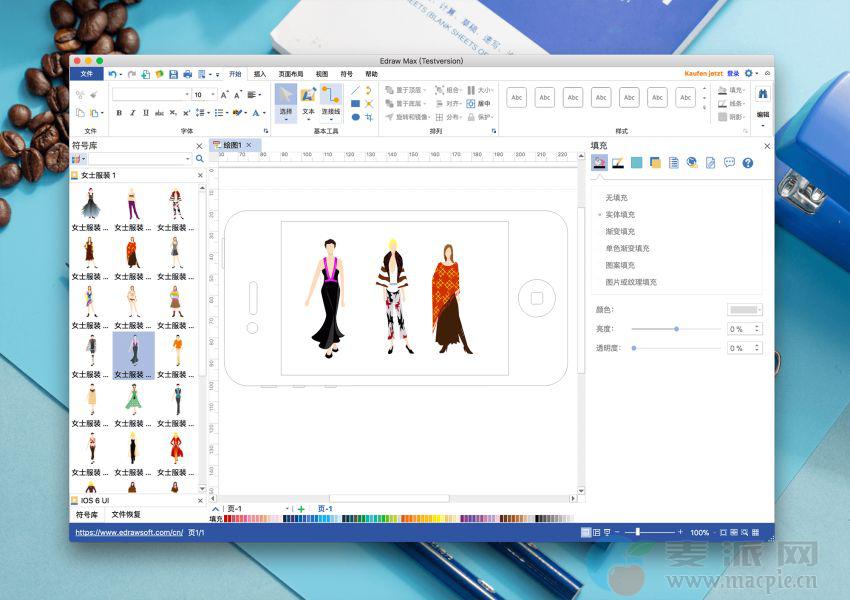Switch to the 页面布局 ribbon tab

(x=291, y=74)
